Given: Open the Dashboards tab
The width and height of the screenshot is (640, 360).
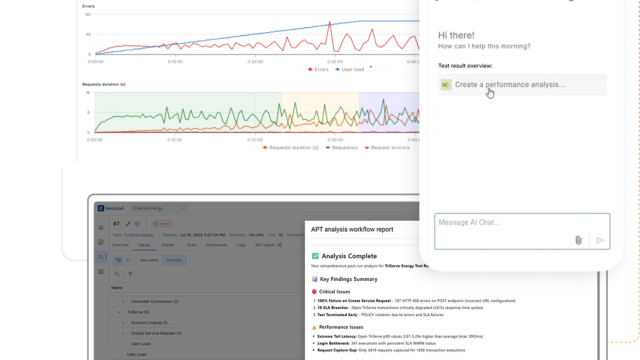Looking at the screenshot, I should point(216,245).
